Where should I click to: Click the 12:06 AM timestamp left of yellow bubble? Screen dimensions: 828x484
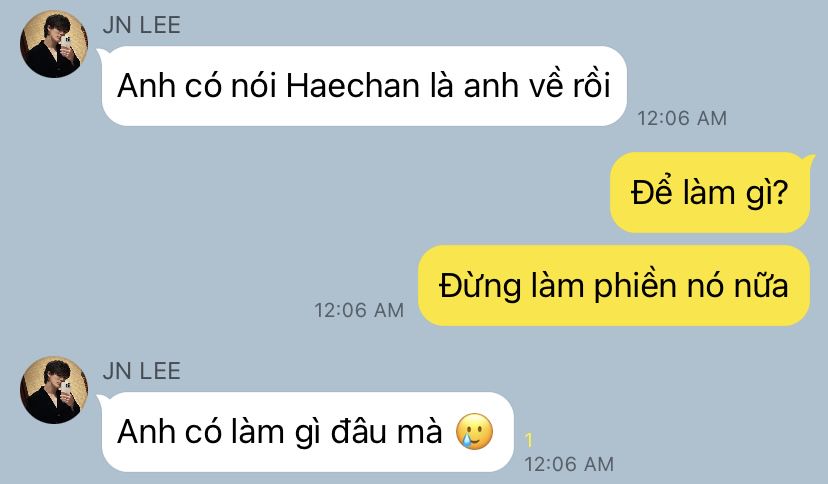(359, 310)
